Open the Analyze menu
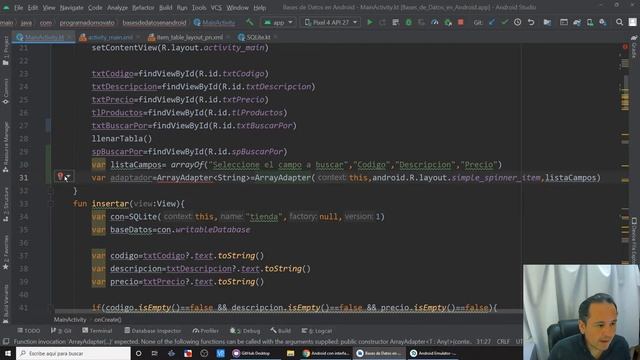The height and width of the screenshot is (360, 640). click(x=117, y=7)
